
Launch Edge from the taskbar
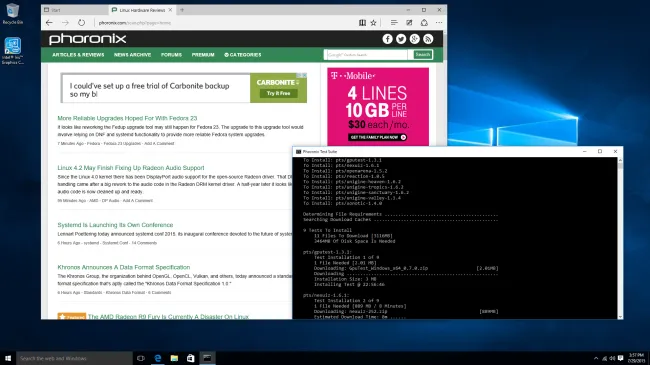(158, 358)
